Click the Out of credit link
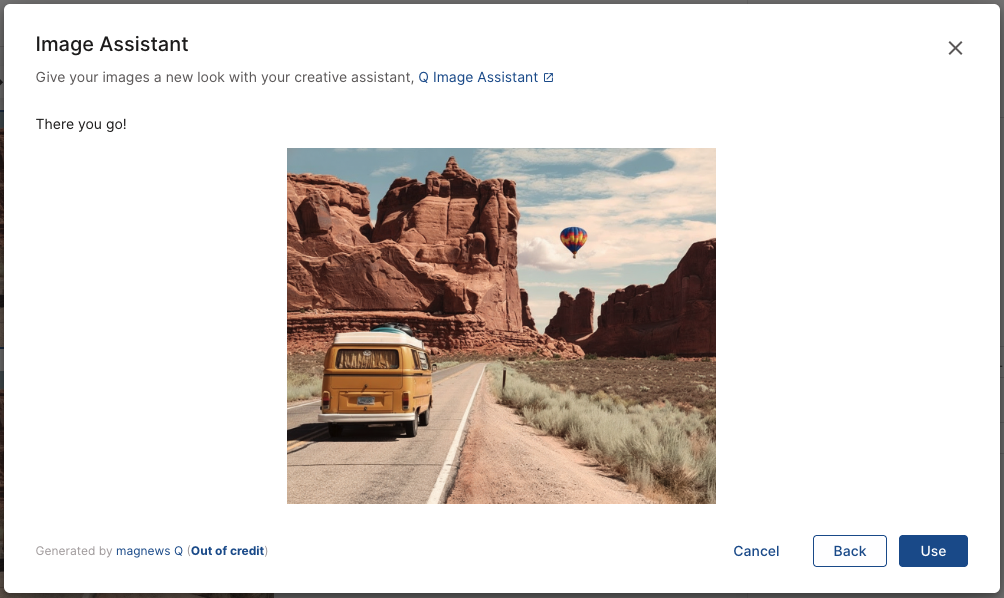 tap(227, 551)
